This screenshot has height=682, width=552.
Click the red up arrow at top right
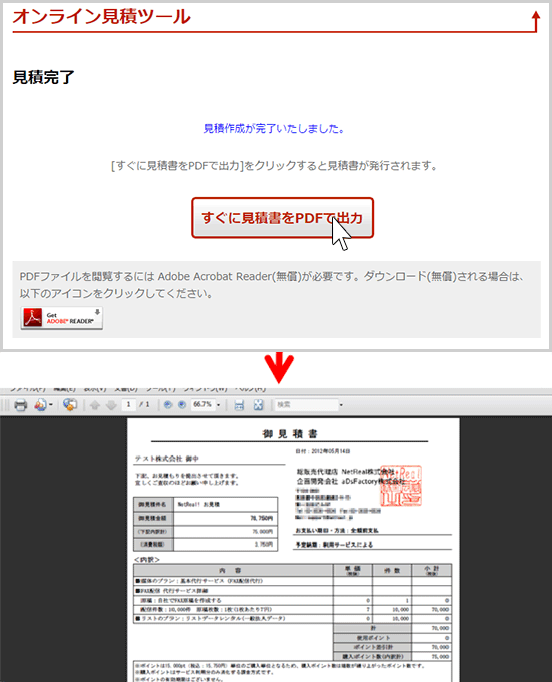(x=536, y=21)
